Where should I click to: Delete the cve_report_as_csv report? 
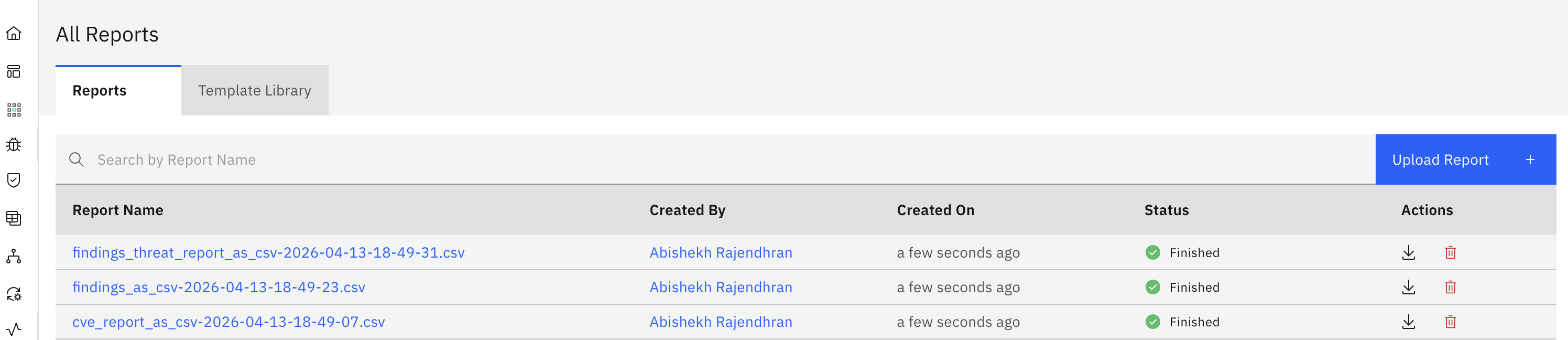(x=1450, y=322)
